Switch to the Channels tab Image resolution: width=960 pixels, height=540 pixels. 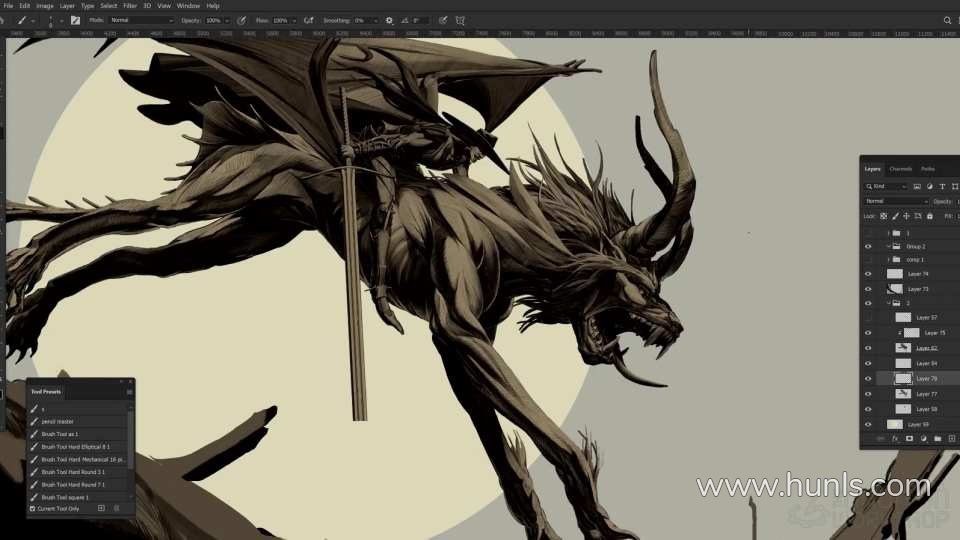coord(900,169)
